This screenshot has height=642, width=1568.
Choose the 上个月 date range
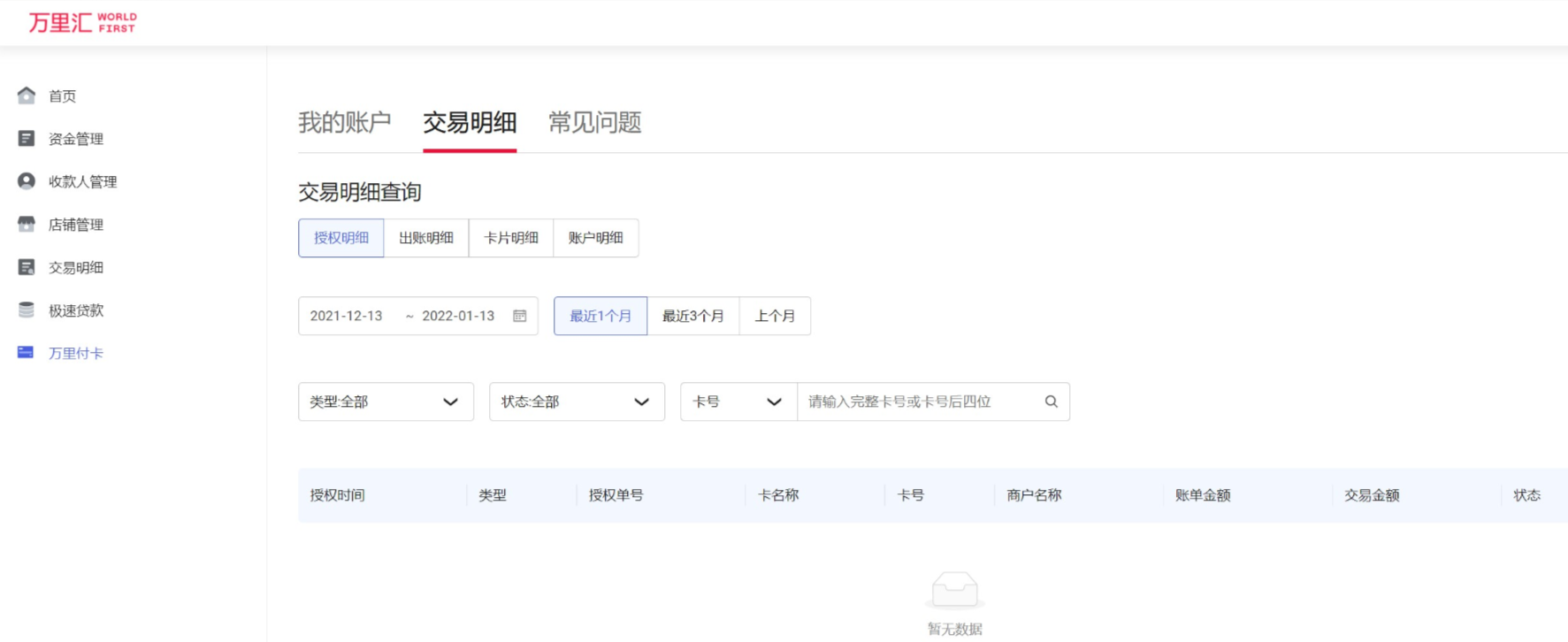[775, 316]
